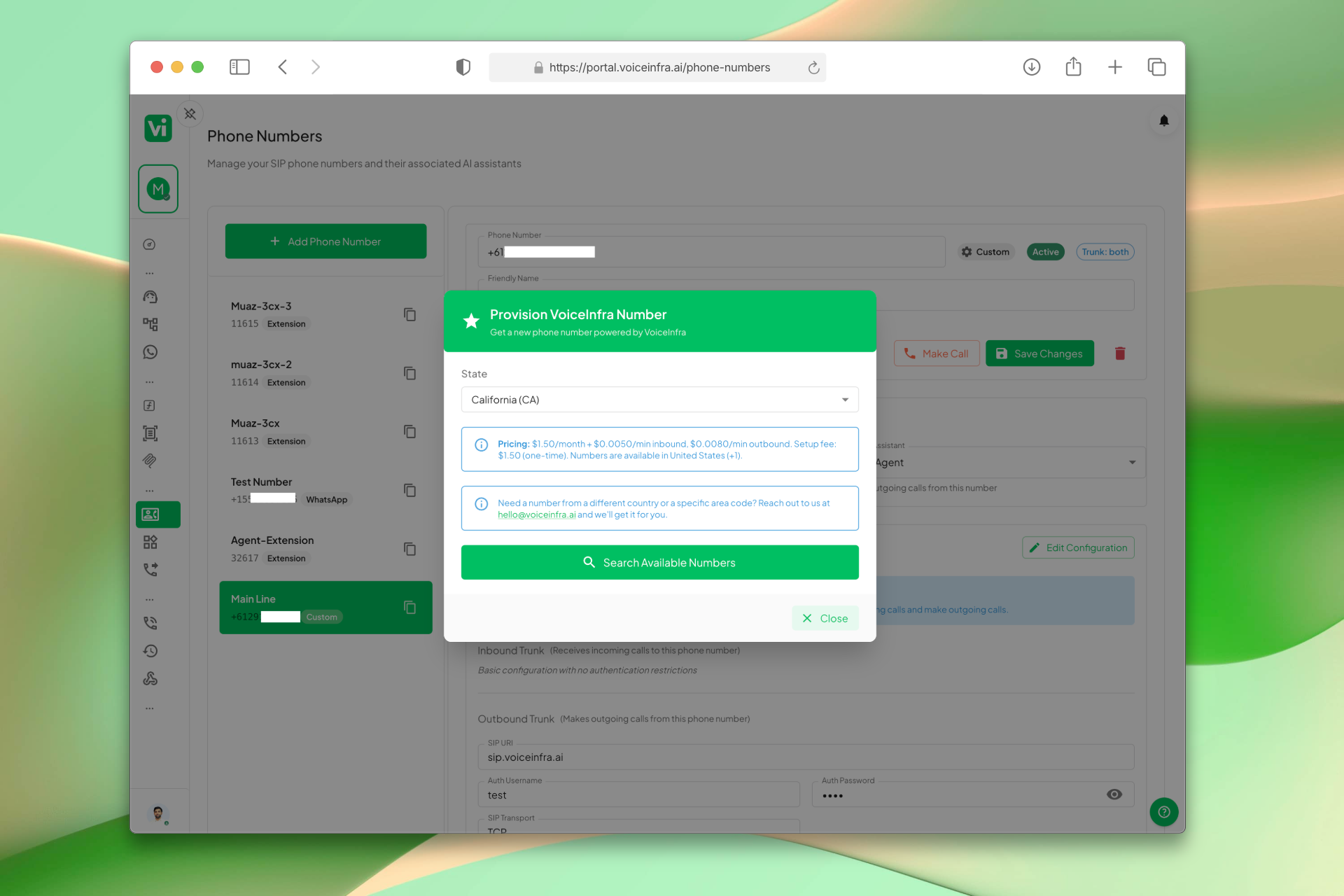
Task: Open Safari downloads
Action: 1031,67
